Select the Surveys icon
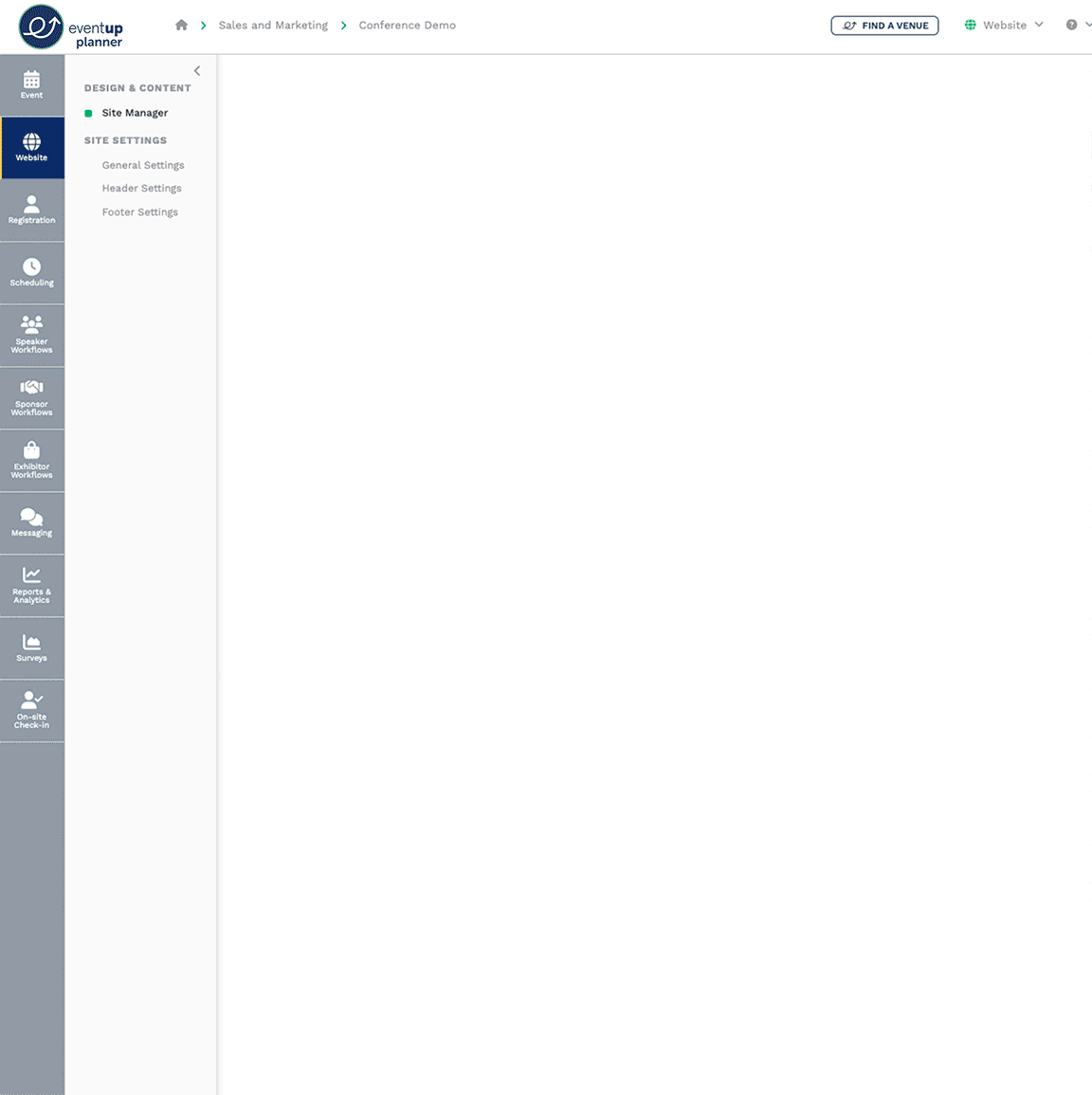The width and height of the screenshot is (1092, 1095). pos(31,648)
